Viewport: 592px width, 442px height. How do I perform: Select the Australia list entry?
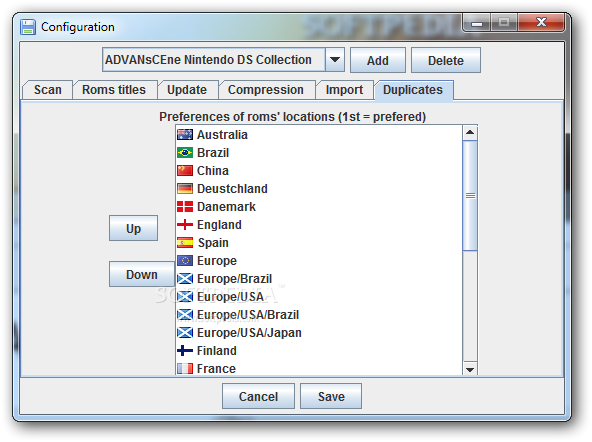point(319,135)
